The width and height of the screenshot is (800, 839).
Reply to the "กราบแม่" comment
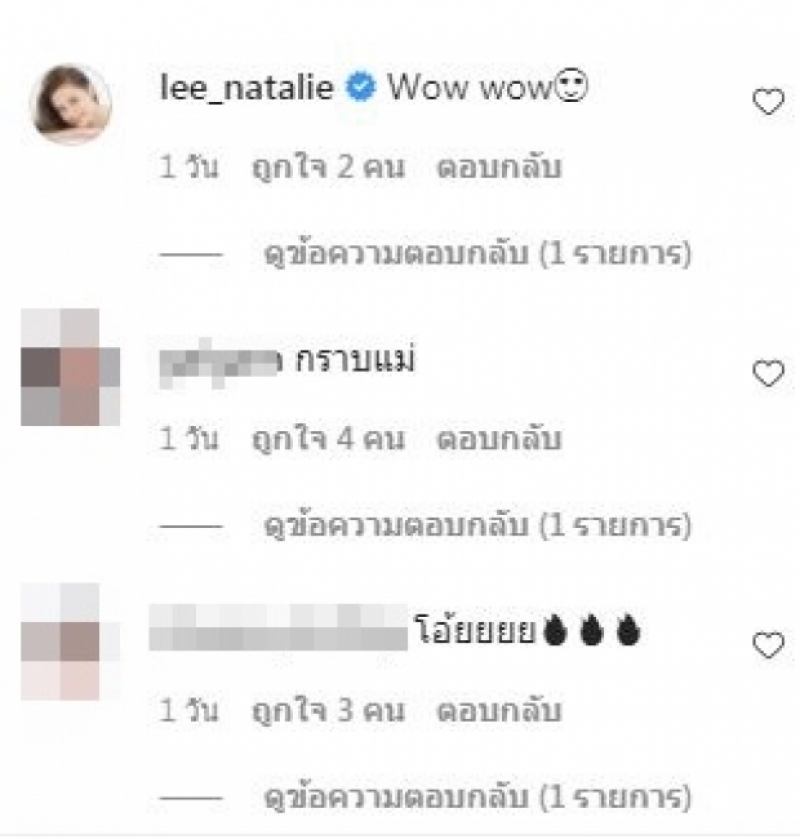(x=499, y=439)
